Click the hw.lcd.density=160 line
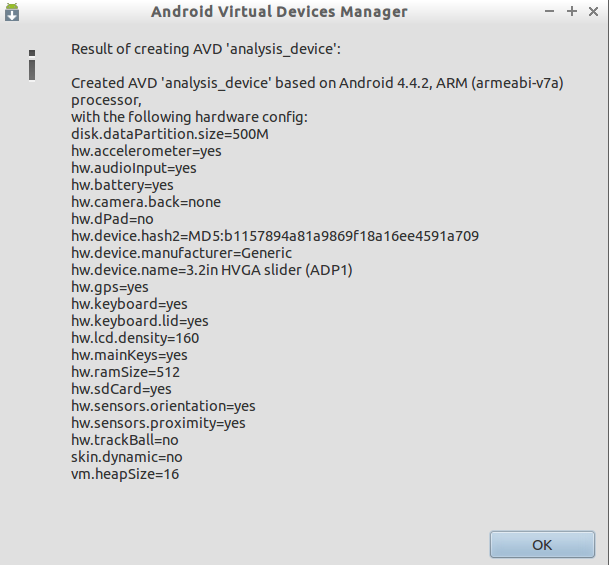 [x=135, y=338]
